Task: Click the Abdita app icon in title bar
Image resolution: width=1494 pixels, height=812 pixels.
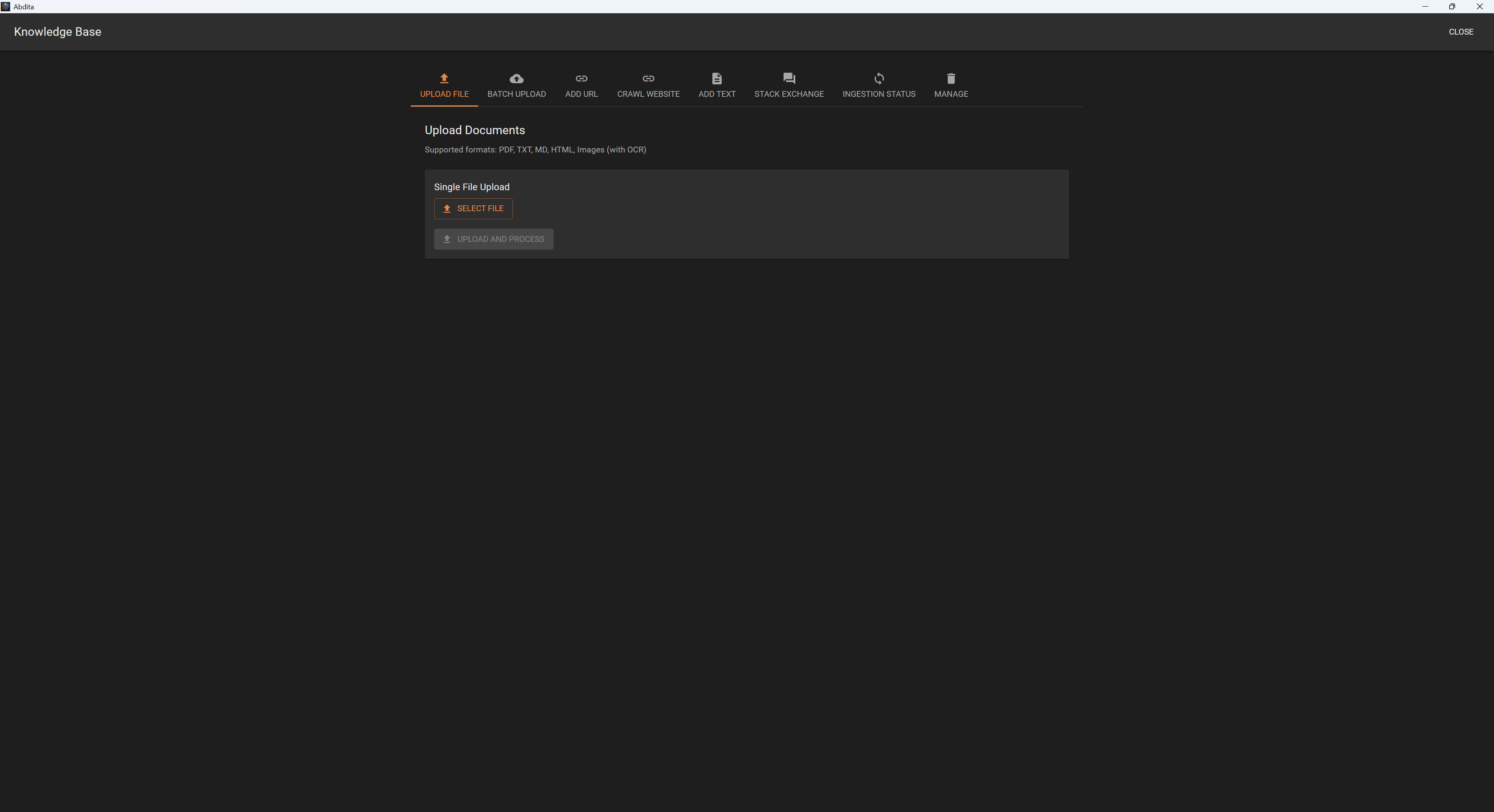Action: click(5, 6)
